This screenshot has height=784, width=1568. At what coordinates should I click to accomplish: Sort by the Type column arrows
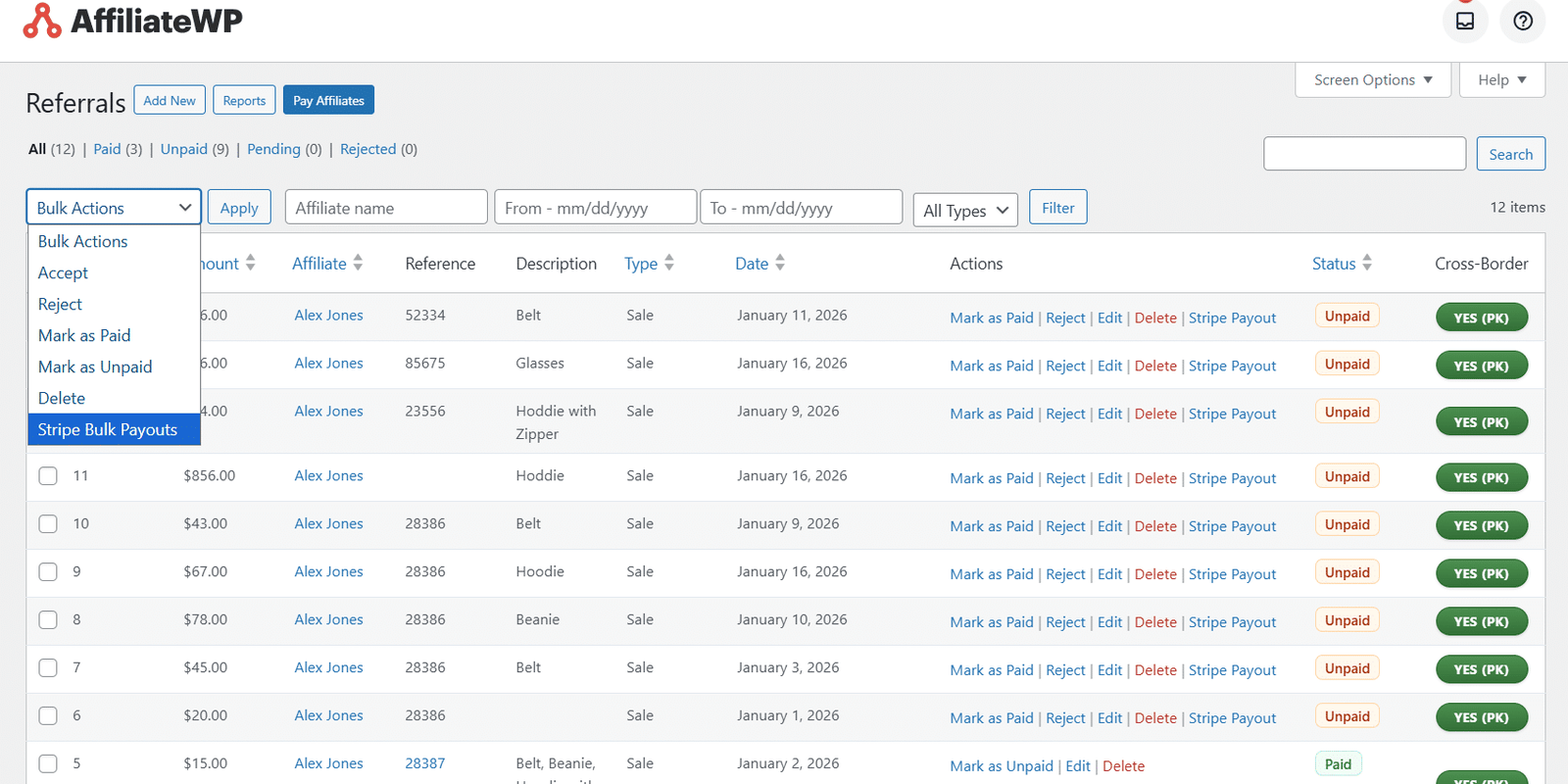pos(669,263)
